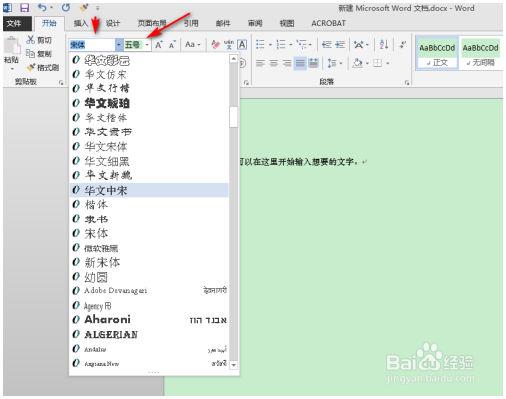
Task: Click the font name dropdown arrow
Action: pos(119,44)
